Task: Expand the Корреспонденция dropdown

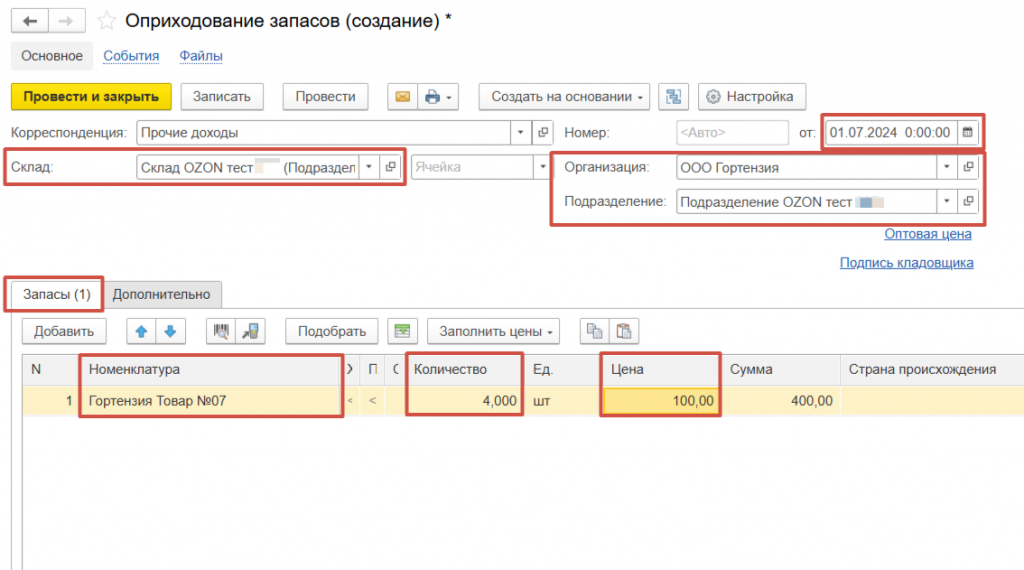Action: point(520,132)
